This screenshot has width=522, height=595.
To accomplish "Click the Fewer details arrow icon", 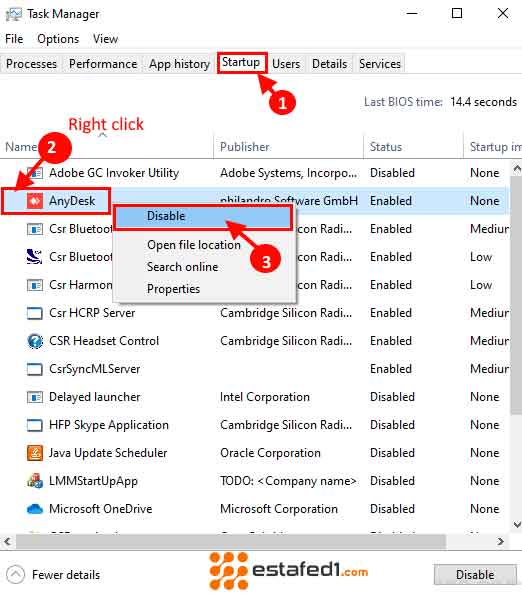I will [16, 575].
